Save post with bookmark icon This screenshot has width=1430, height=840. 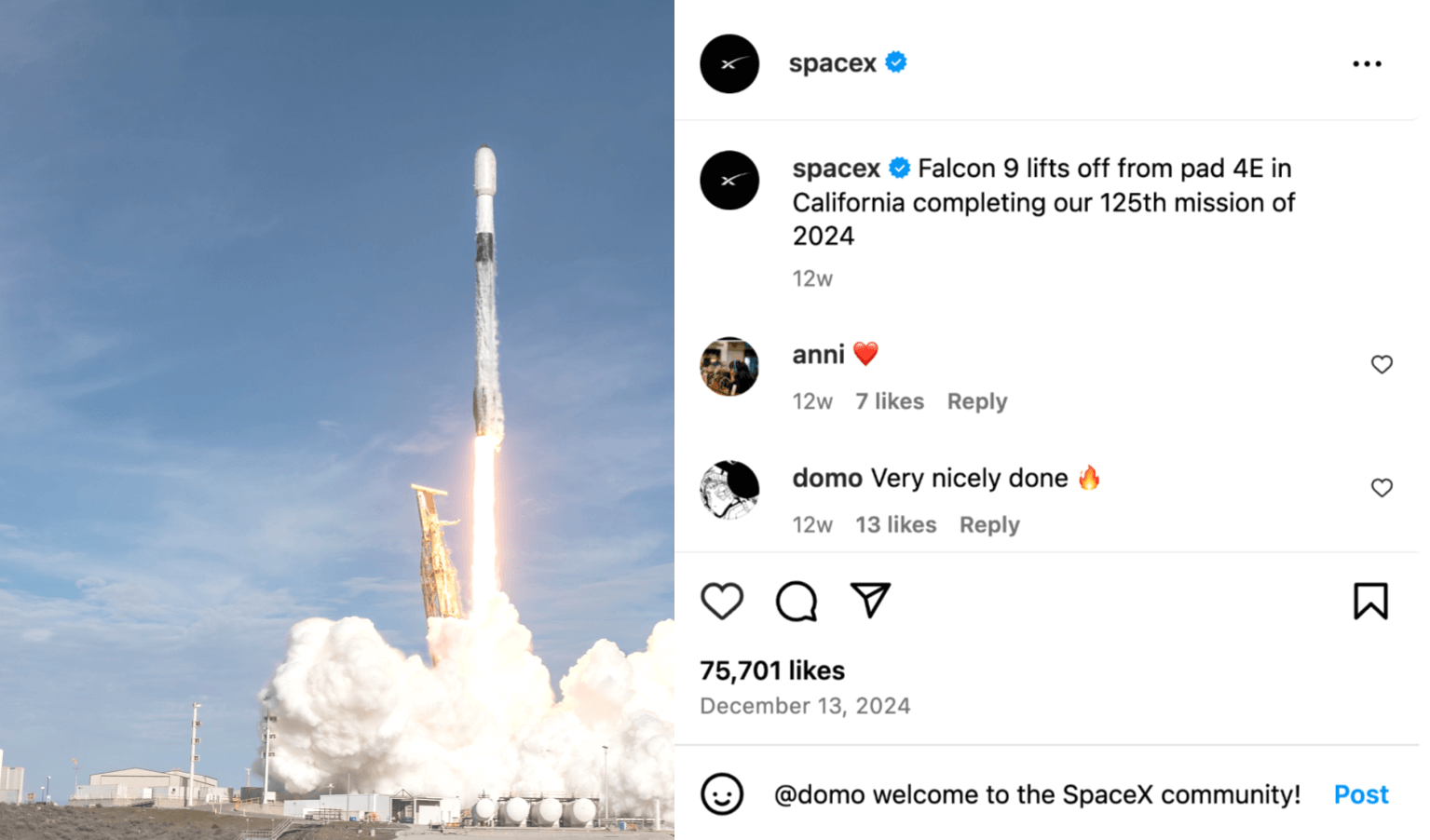[x=1370, y=602]
